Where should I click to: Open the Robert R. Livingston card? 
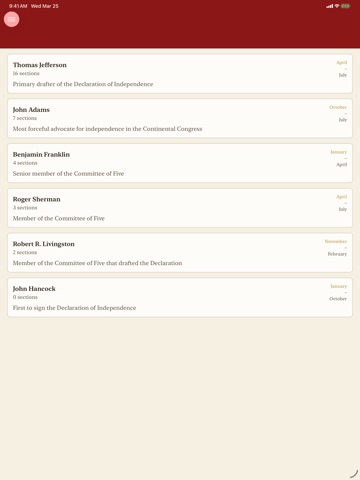tap(180, 253)
